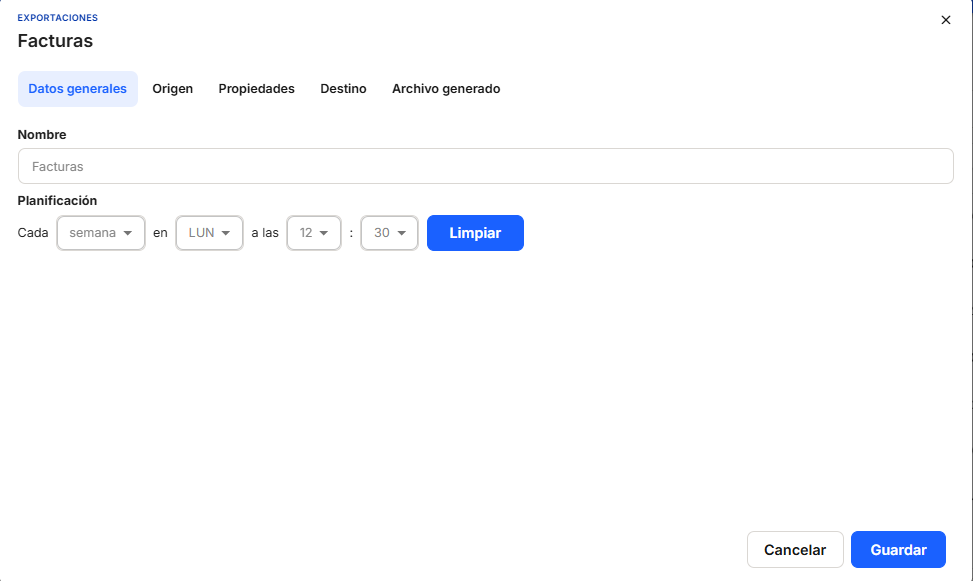Click the Planificación section label

pyautogui.click(x=57, y=201)
